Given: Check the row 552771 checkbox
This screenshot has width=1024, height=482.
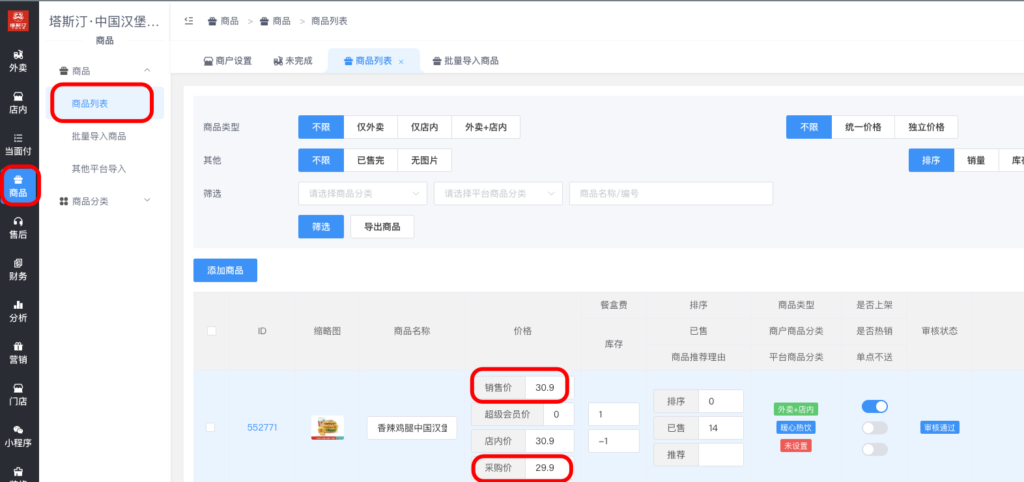Looking at the screenshot, I should pyautogui.click(x=210, y=427).
